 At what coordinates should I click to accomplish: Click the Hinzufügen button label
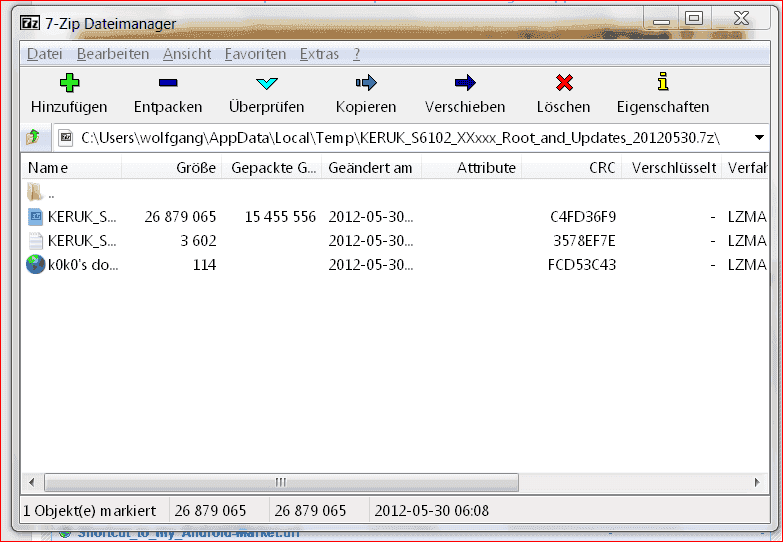point(69,107)
